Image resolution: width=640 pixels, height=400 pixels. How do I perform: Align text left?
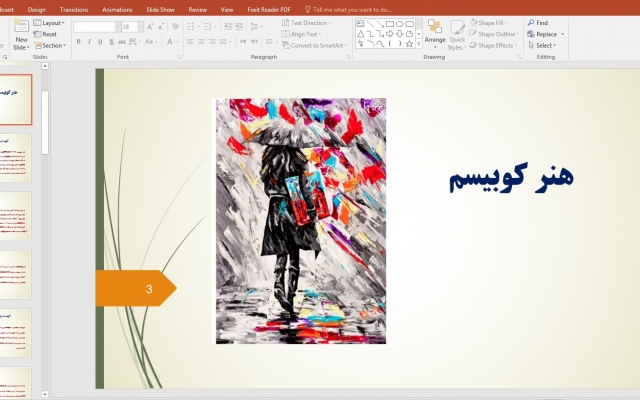tap(191, 42)
